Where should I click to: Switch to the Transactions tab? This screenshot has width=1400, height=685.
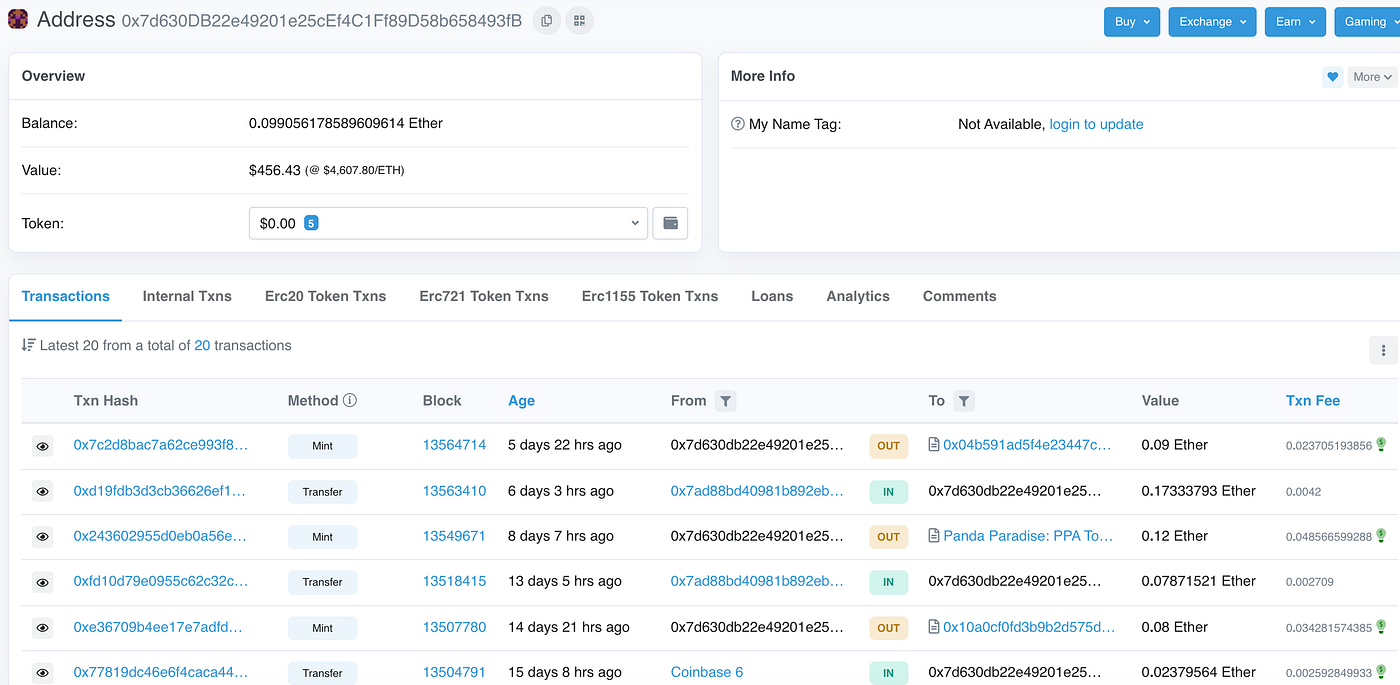66,296
